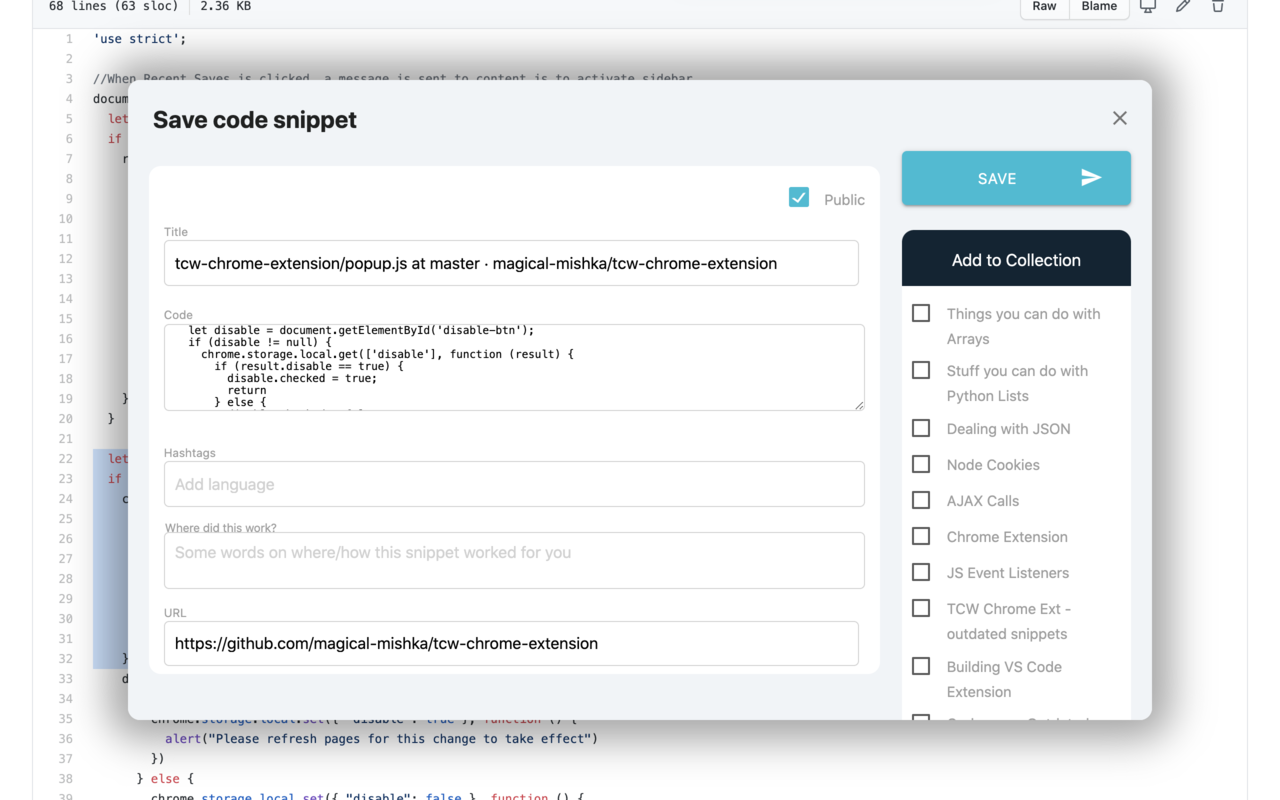Check AJAX Calls collection
This screenshot has width=1280, height=800.
pyautogui.click(x=921, y=500)
